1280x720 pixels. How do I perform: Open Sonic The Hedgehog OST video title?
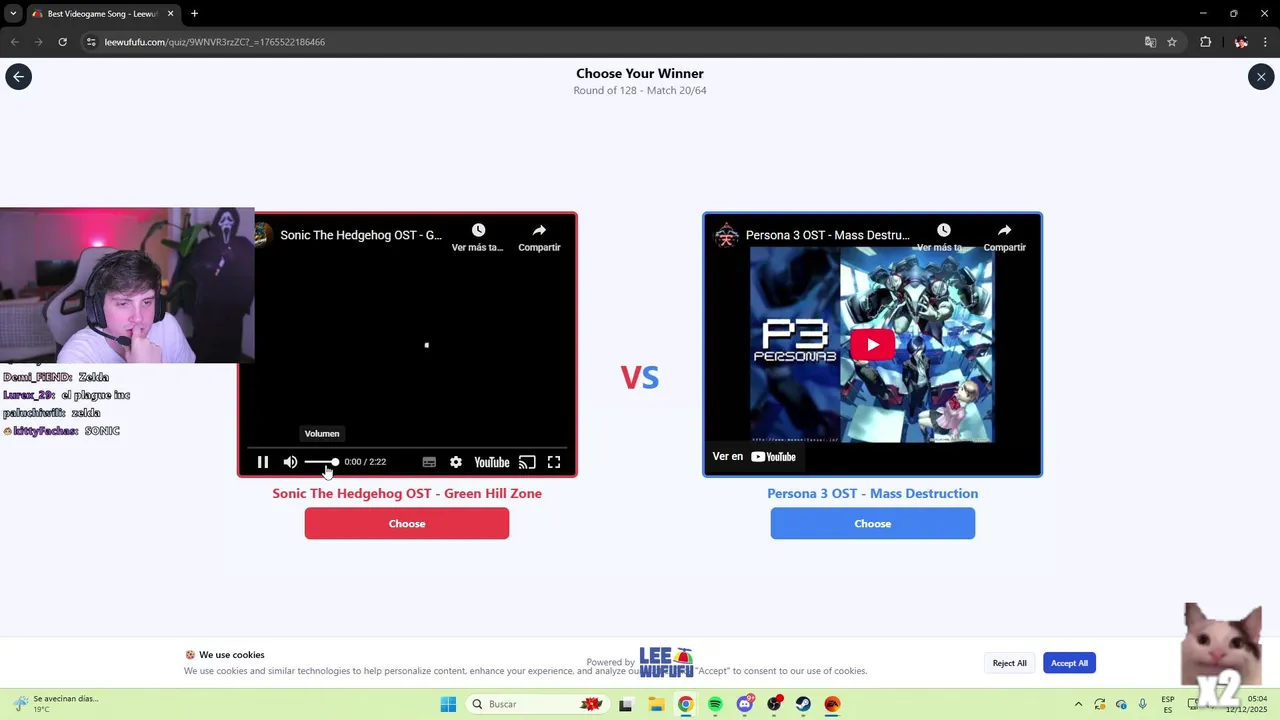[361, 235]
